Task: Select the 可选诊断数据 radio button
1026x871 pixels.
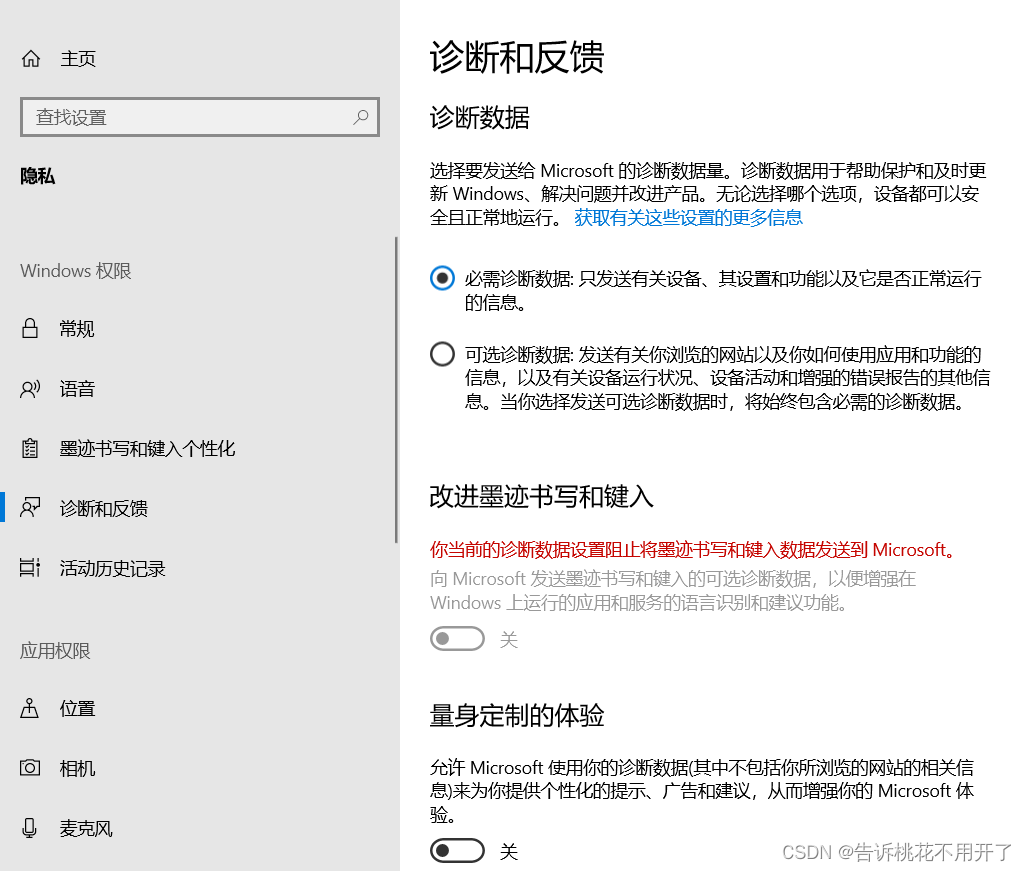Action: 442,354
